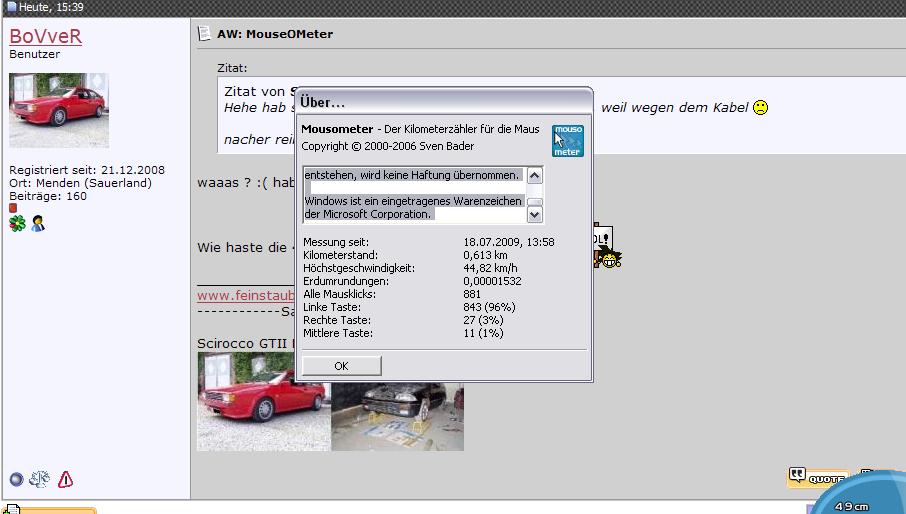Click the AW: MouseOMeter post title
The image size is (906, 514).
pyautogui.click(x=275, y=34)
